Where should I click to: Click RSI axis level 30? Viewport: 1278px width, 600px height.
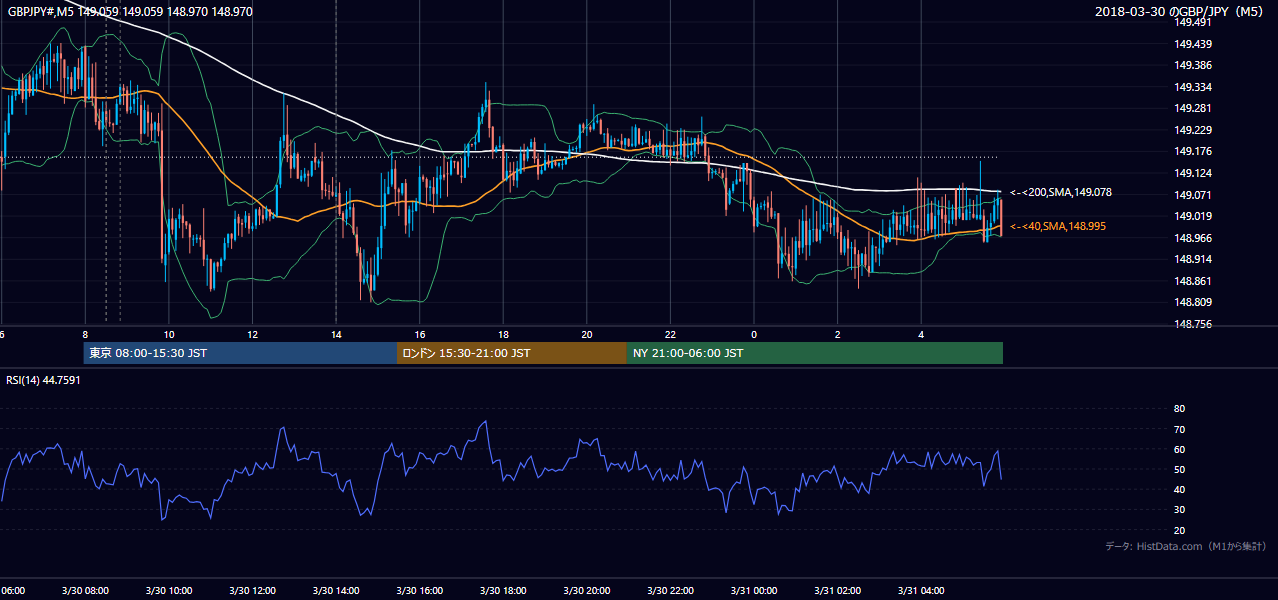pyautogui.click(x=1179, y=510)
